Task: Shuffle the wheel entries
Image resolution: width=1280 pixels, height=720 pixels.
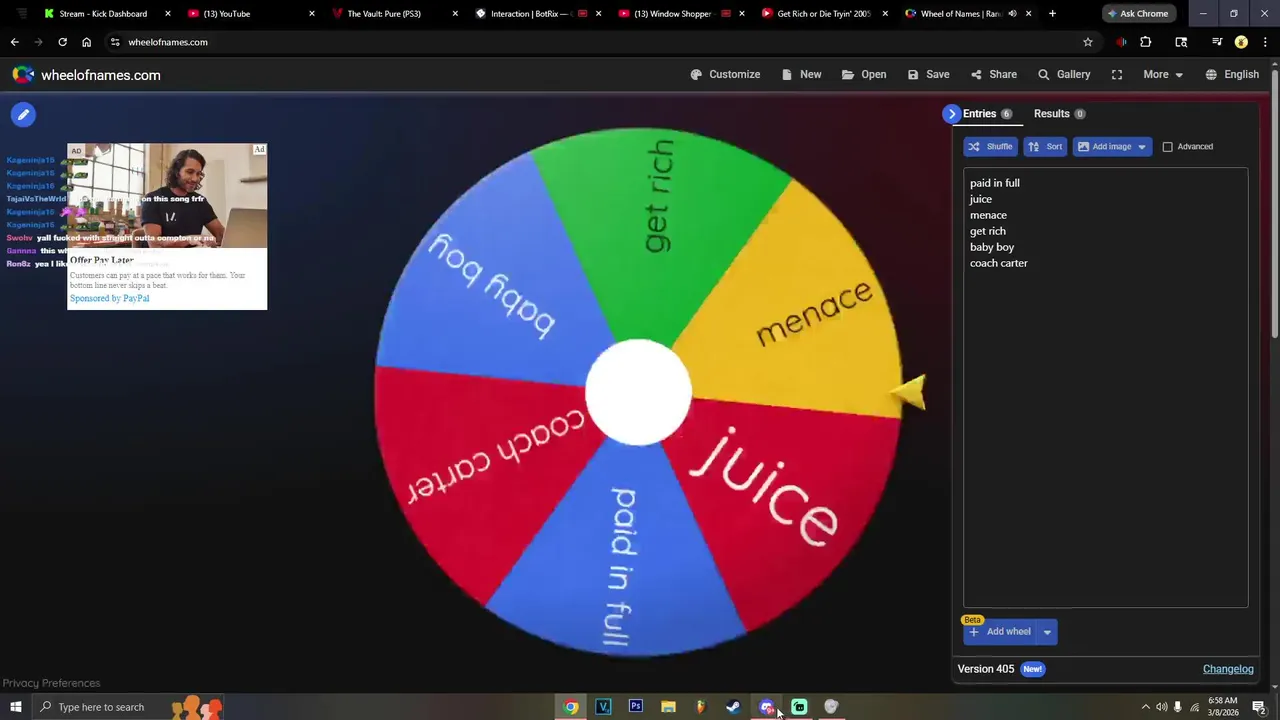Action: tap(990, 147)
